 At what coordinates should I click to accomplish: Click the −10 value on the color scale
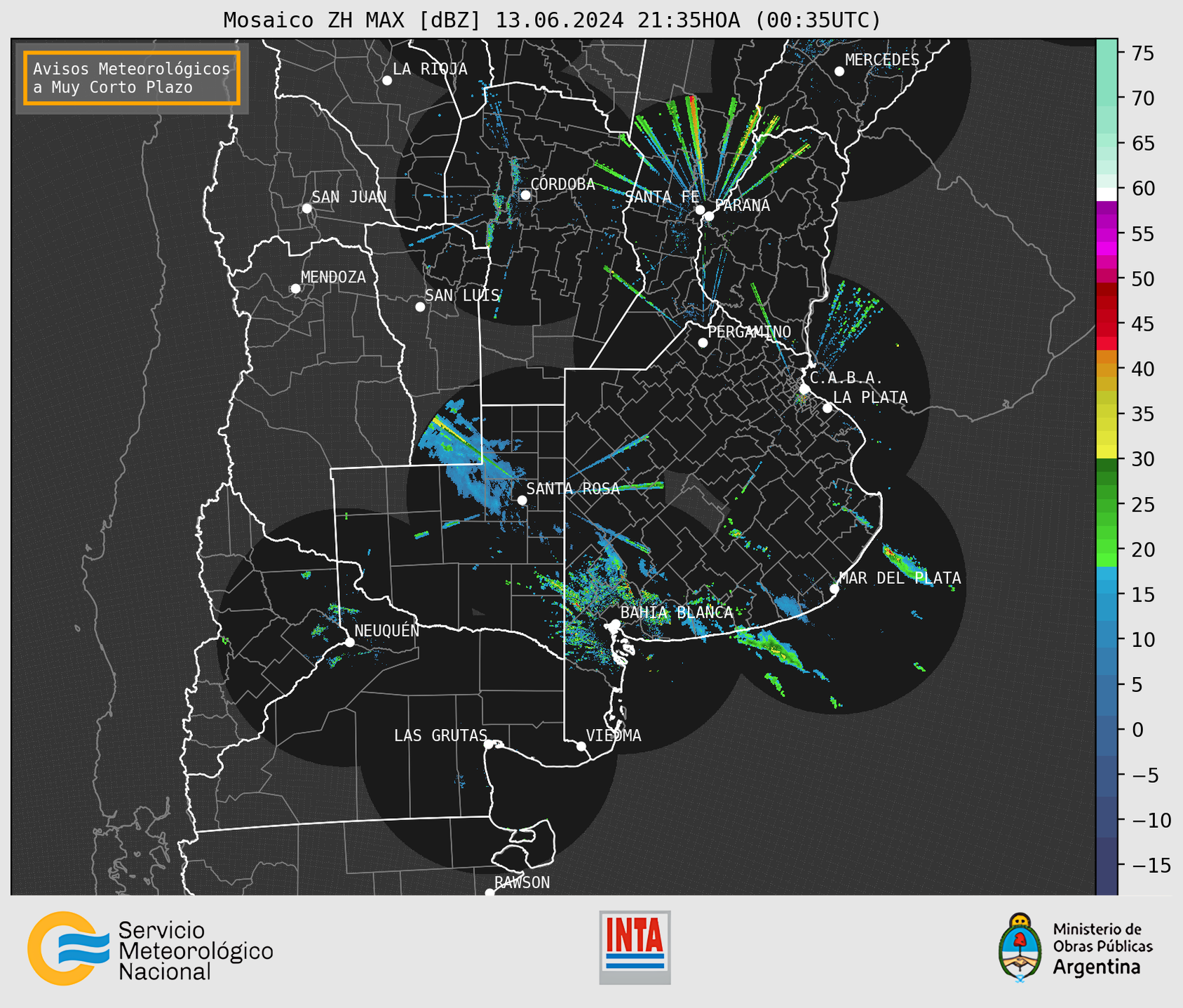click(1151, 821)
